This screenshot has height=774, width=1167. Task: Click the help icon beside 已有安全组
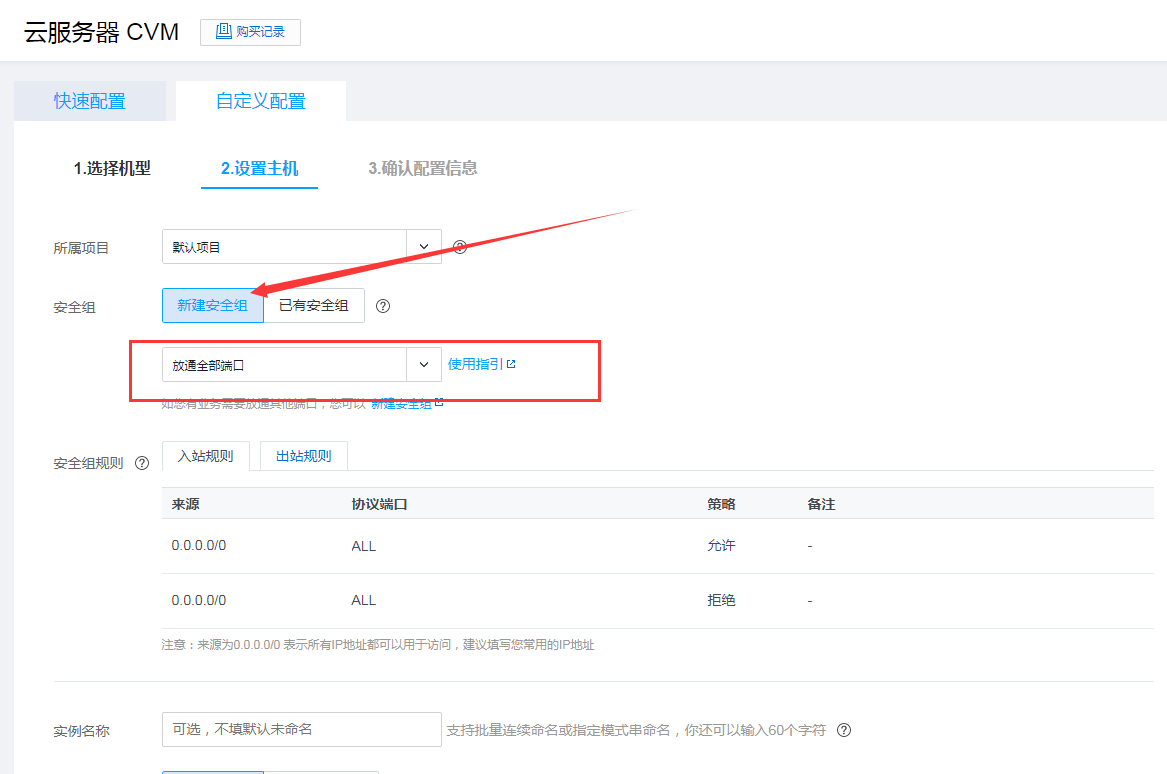pos(383,306)
